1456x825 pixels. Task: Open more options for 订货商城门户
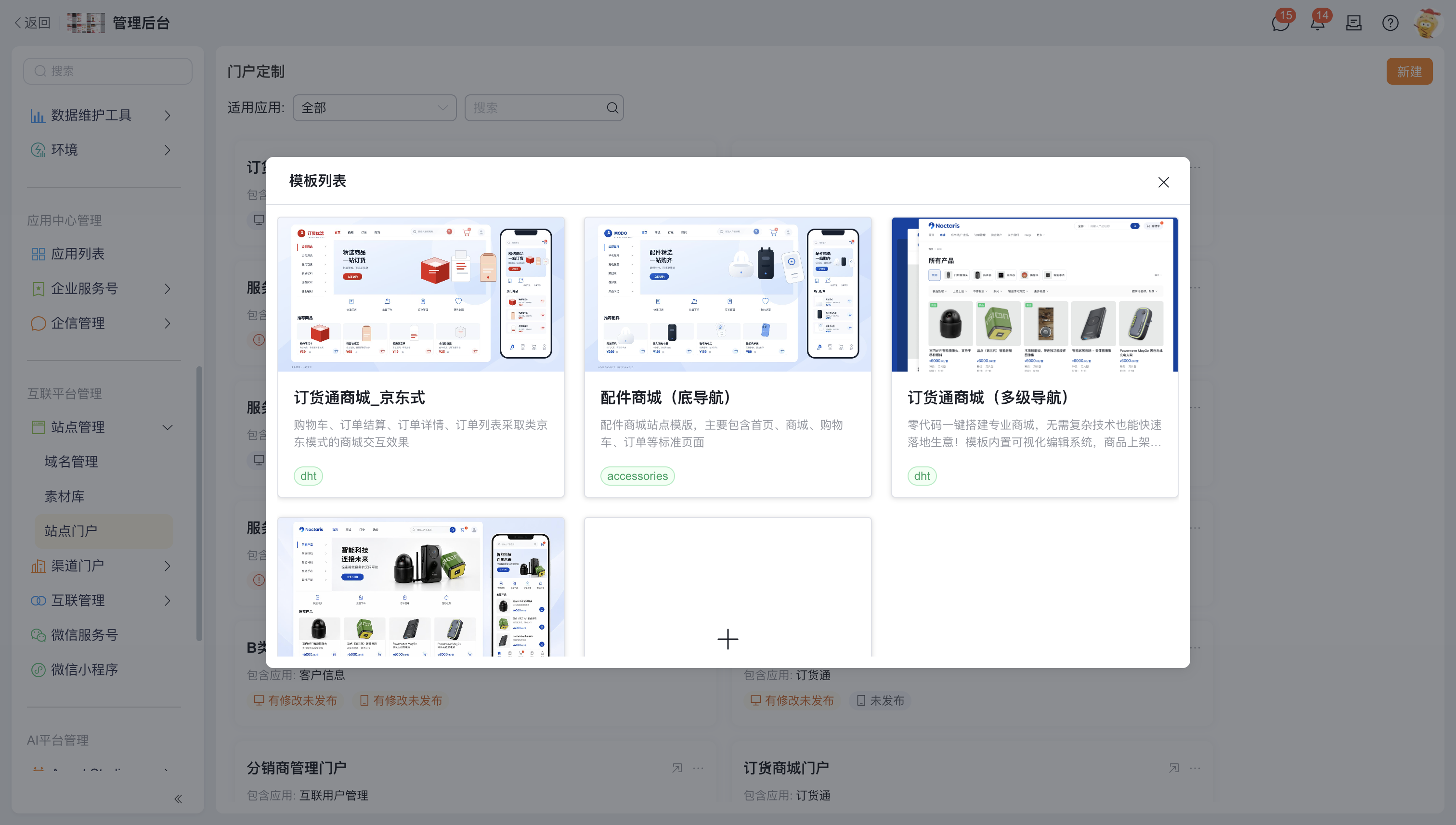[x=1196, y=768]
